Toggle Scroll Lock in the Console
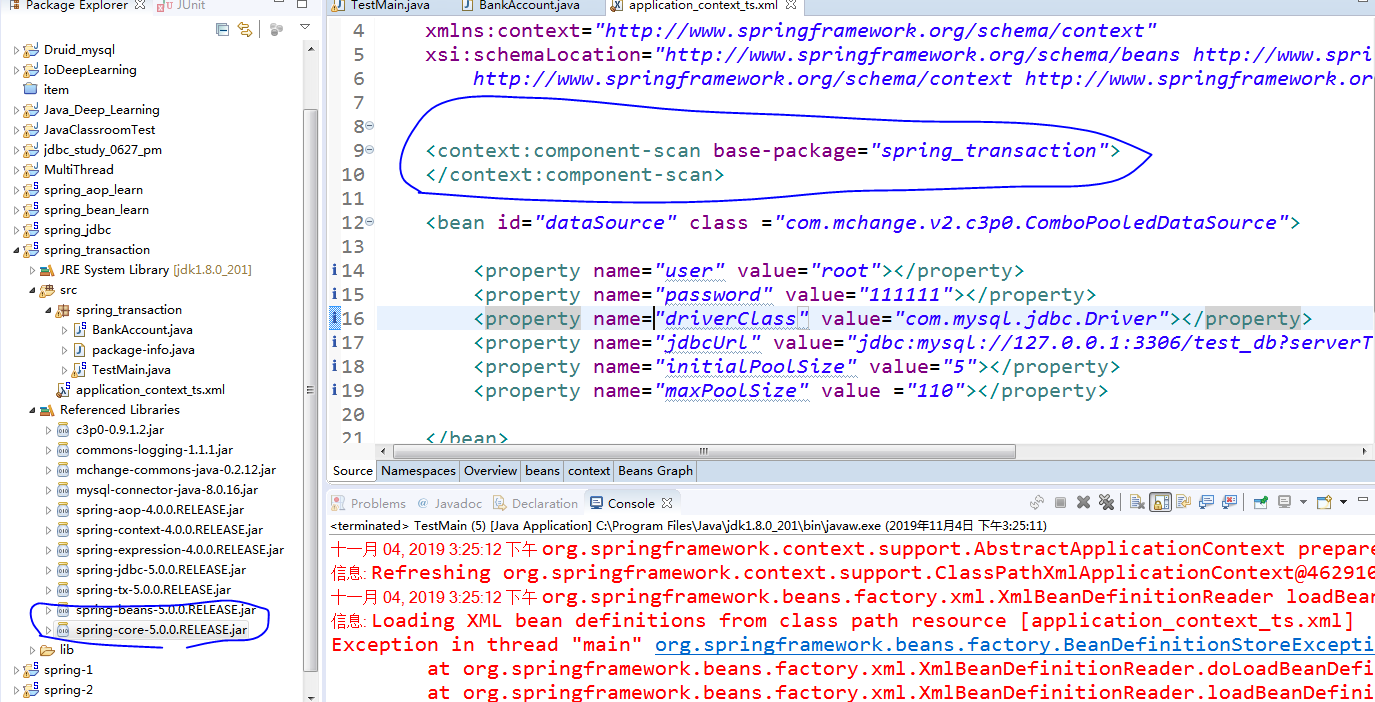 (x=1158, y=503)
